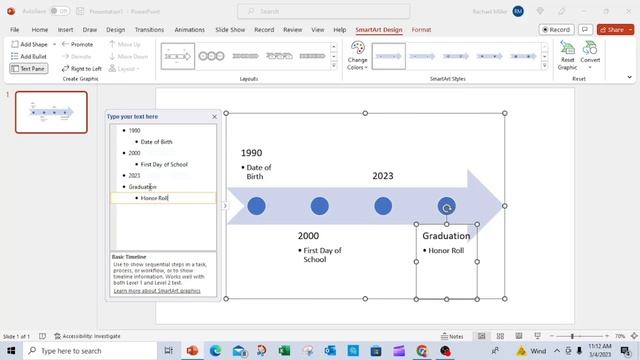Click the Save icon in title bar
This screenshot has height=360, width=640.
(80, 11)
